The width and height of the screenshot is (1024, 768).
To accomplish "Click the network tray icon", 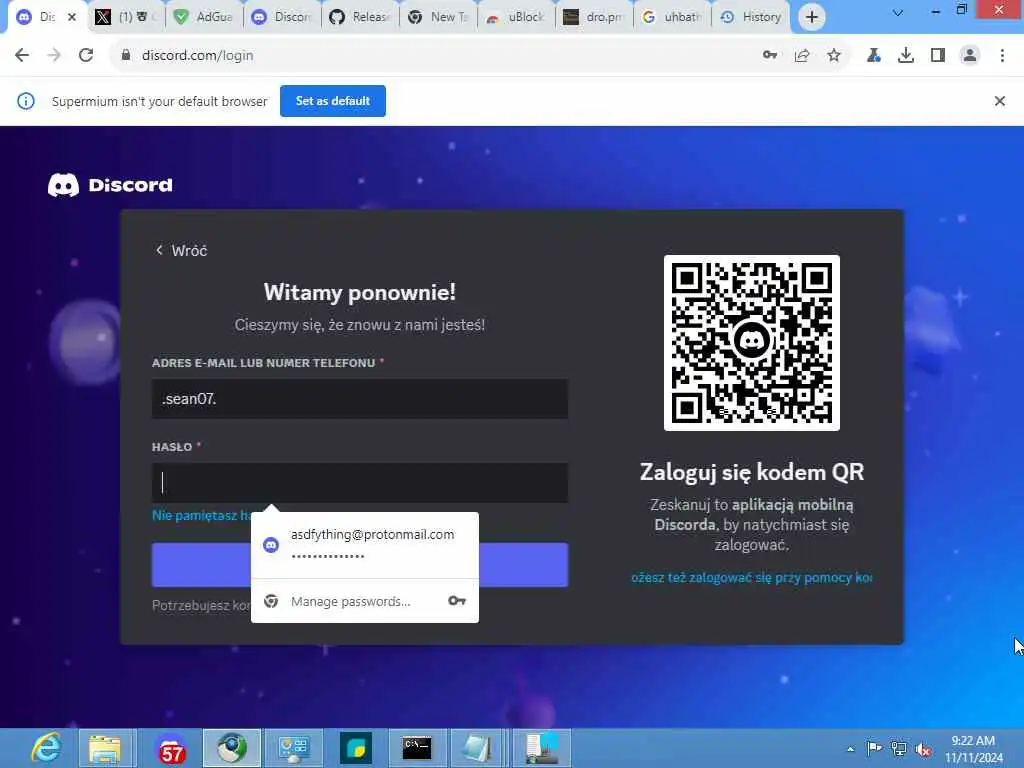I will pyautogui.click(x=899, y=749).
